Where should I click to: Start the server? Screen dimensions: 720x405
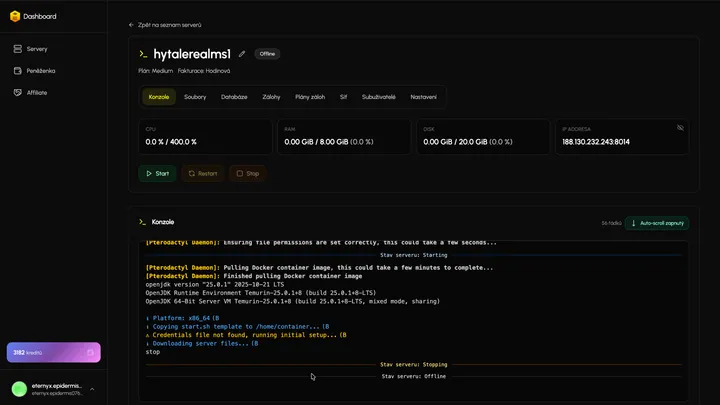tap(156, 173)
